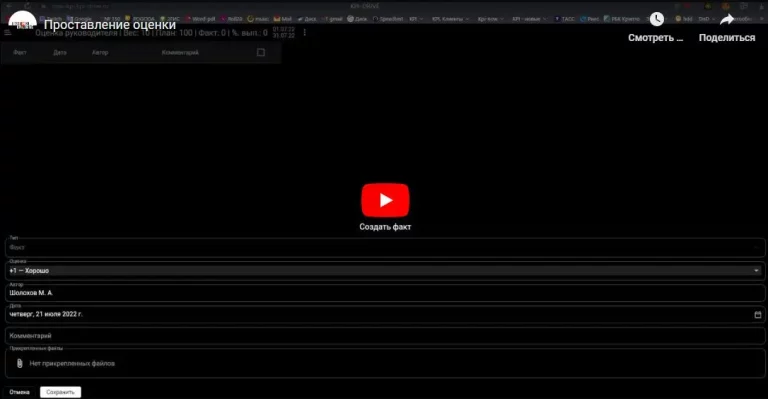Open the Mail bookmark

tap(284, 19)
